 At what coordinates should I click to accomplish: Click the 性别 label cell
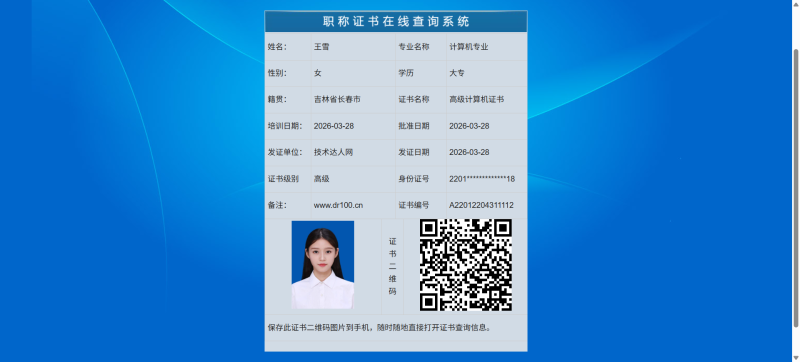pyautogui.click(x=288, y=73)
